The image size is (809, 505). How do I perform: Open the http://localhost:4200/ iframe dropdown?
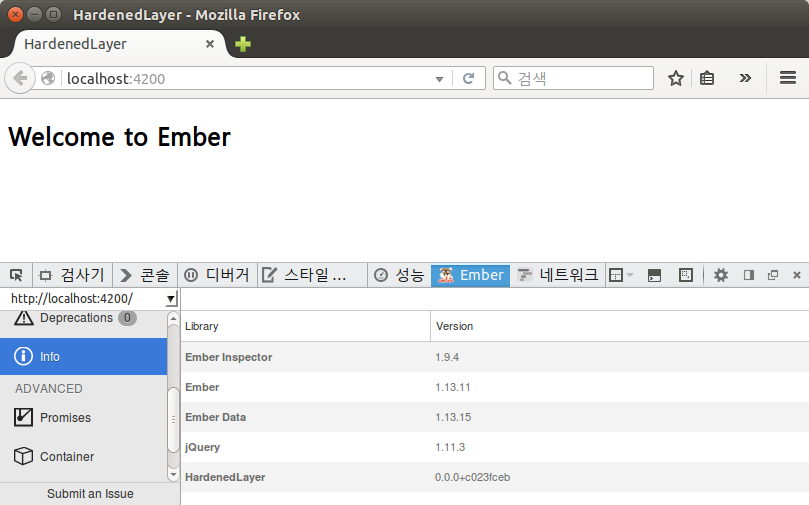point(170,299)
